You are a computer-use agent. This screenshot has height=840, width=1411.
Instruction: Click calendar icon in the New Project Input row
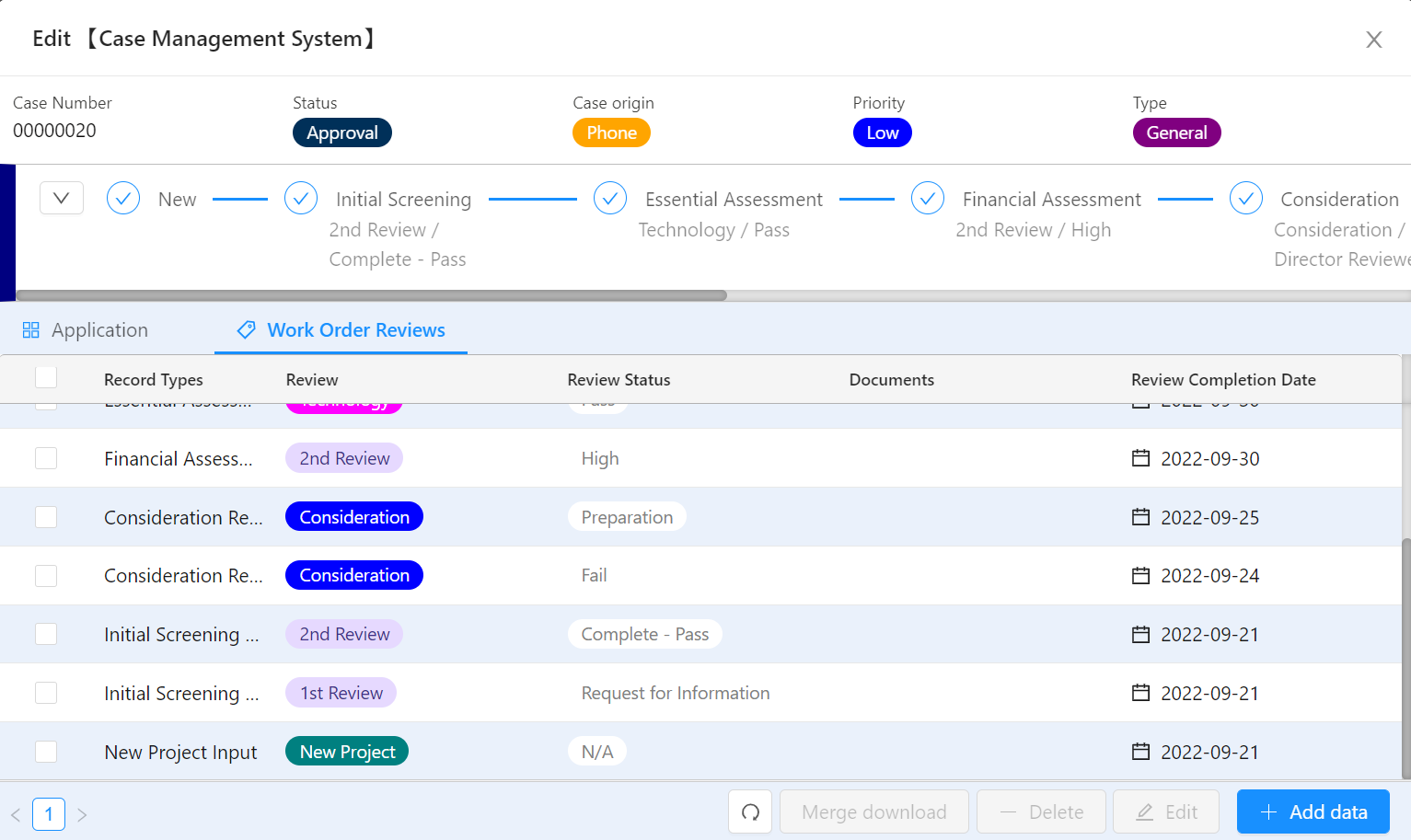(1140, 752)
